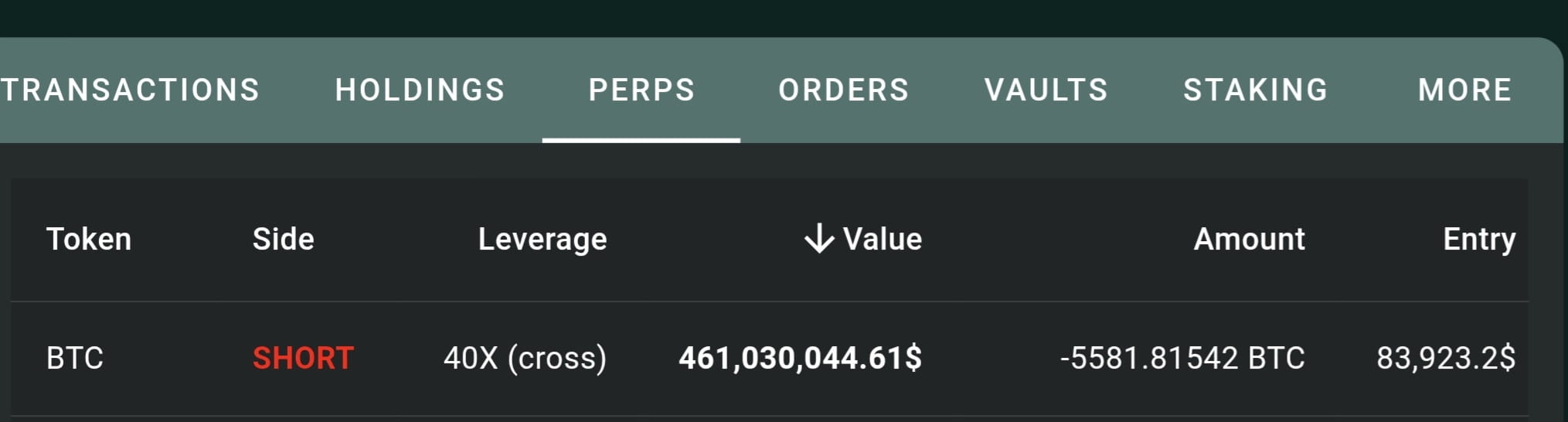This screenshot has width=1568, height=422.
Task: Select the Perps tab
Action: click(x=641, y=90)
